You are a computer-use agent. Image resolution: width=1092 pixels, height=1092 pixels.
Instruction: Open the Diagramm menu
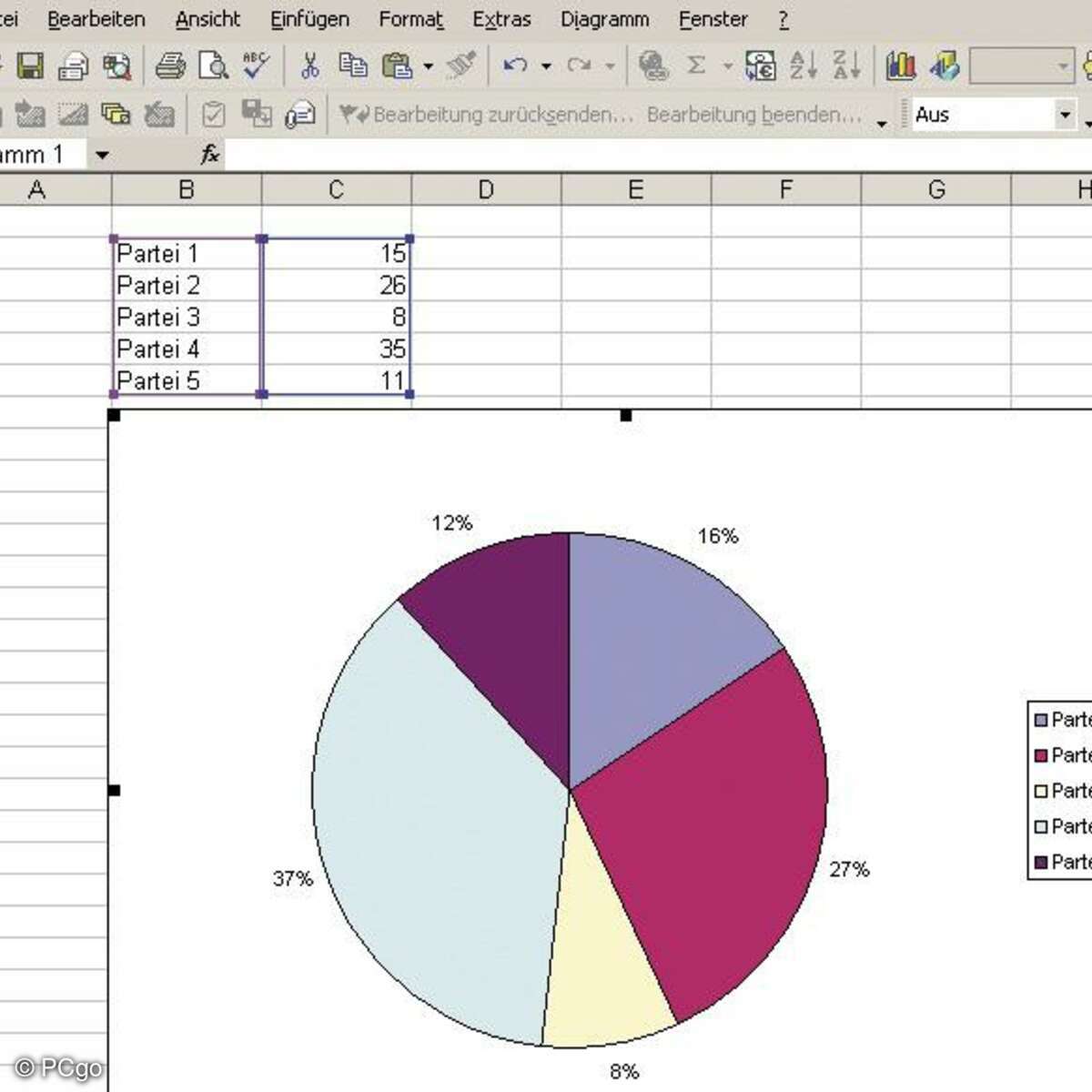(604, 19)
